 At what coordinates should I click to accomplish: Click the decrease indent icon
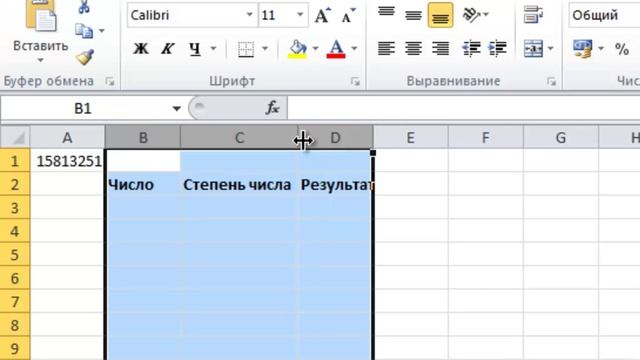click(x=471, y=49)
